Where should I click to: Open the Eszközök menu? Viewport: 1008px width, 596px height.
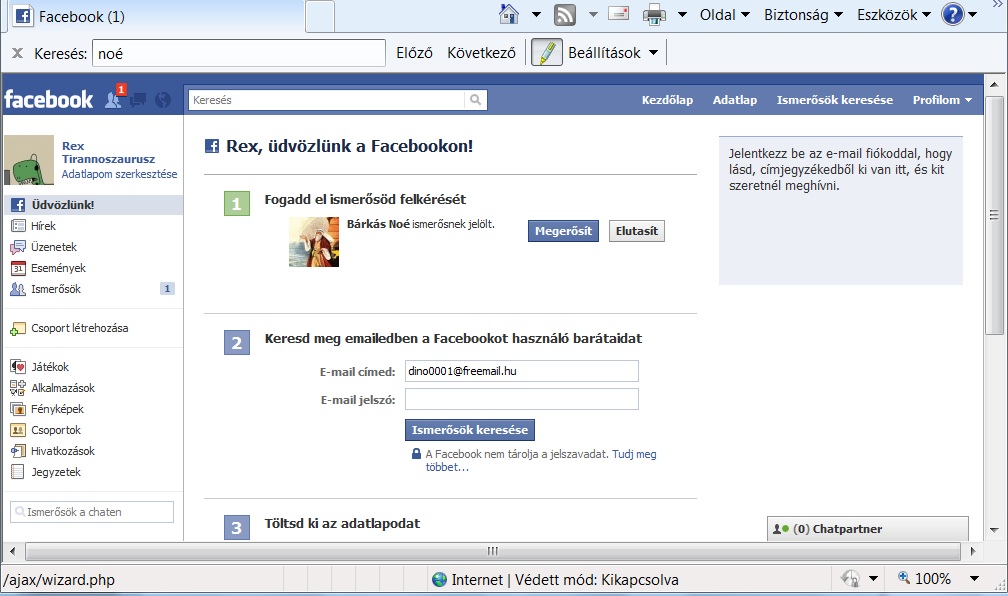pos(894,15)
